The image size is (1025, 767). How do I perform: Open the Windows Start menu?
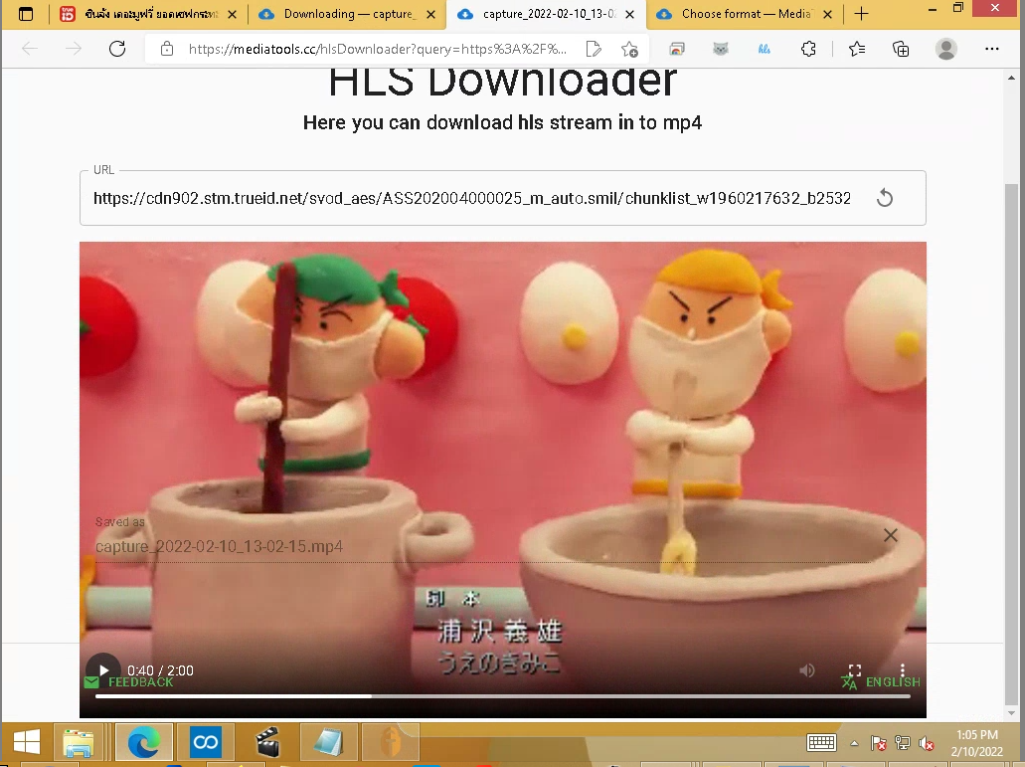(x=26, y=742)
